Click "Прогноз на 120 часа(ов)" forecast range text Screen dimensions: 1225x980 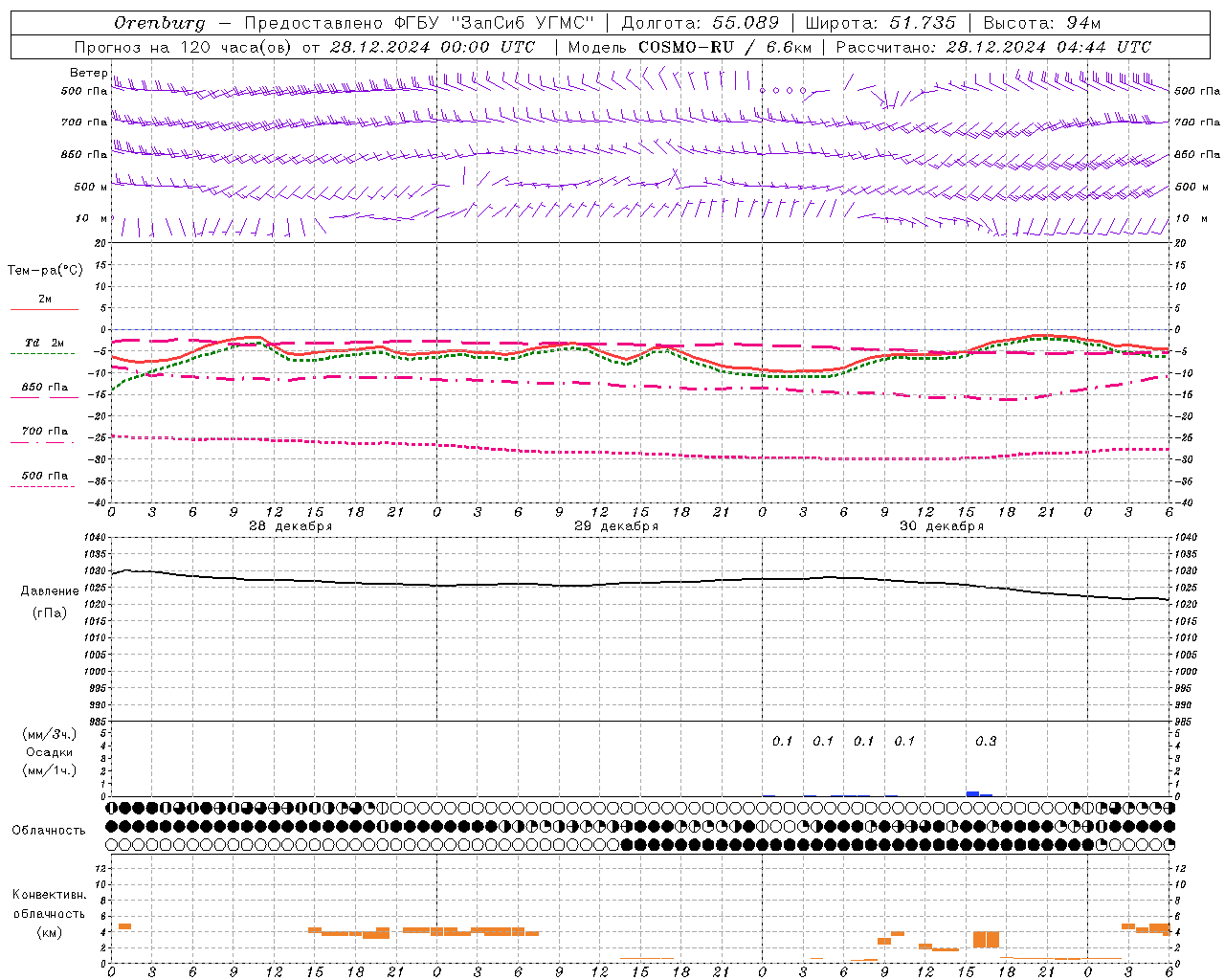(x=183, y=47)
